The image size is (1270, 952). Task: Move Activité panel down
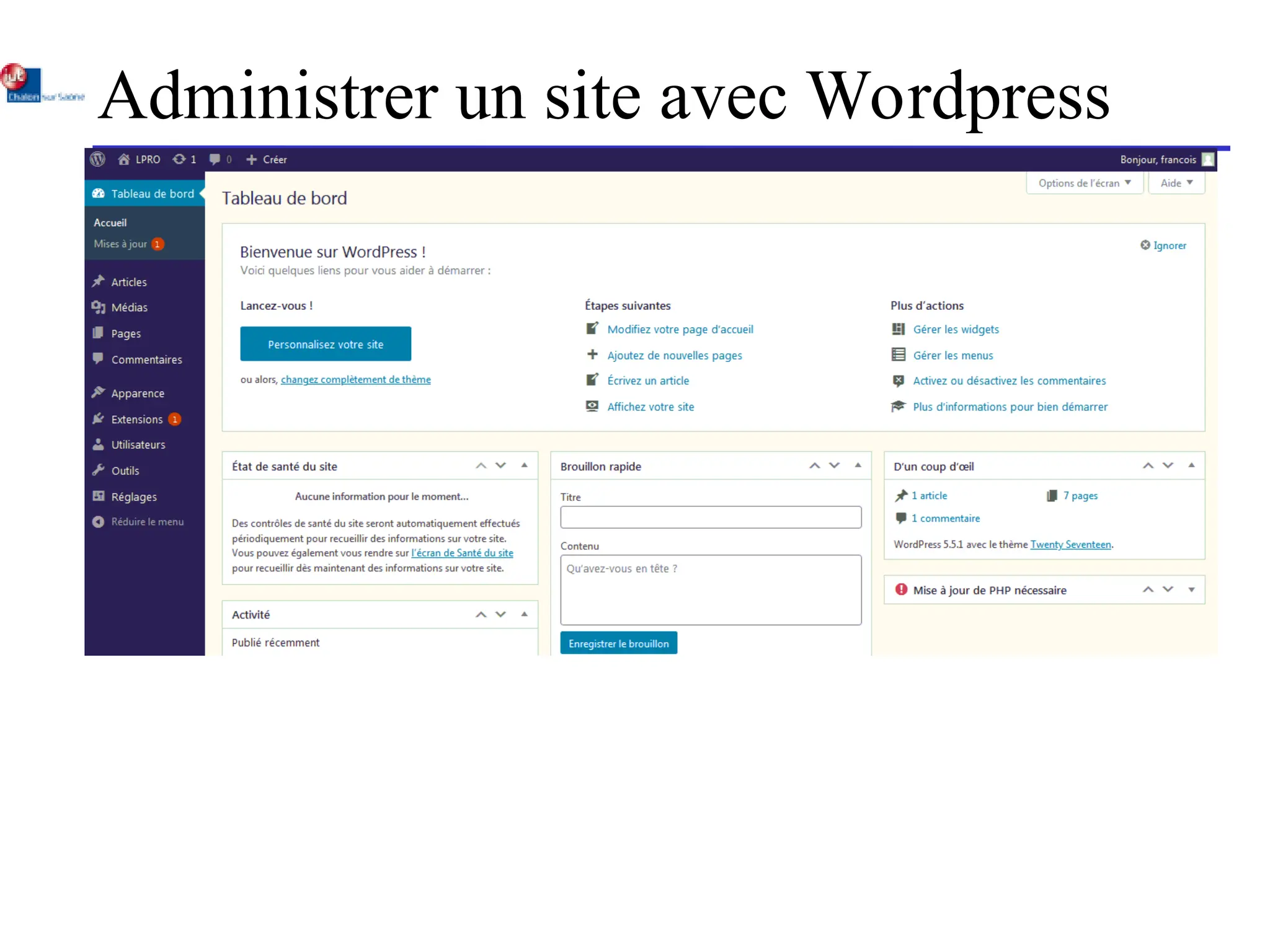[x=501, y=614]
